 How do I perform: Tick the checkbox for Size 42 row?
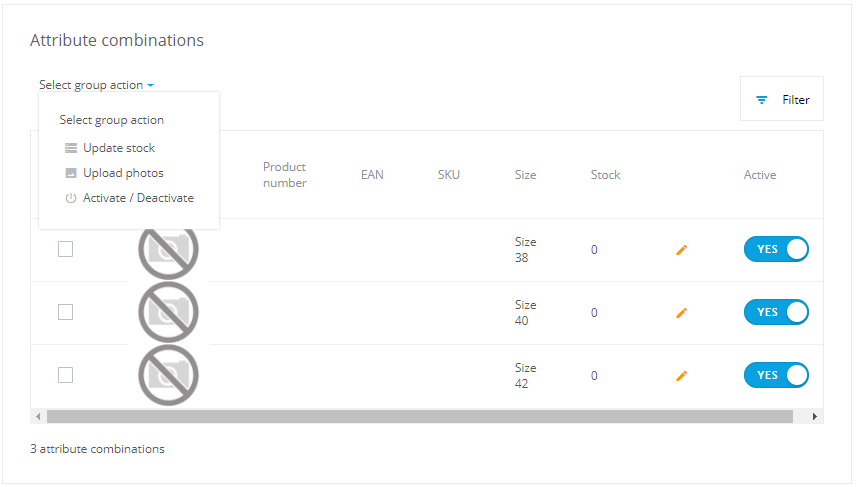(65, 375)
